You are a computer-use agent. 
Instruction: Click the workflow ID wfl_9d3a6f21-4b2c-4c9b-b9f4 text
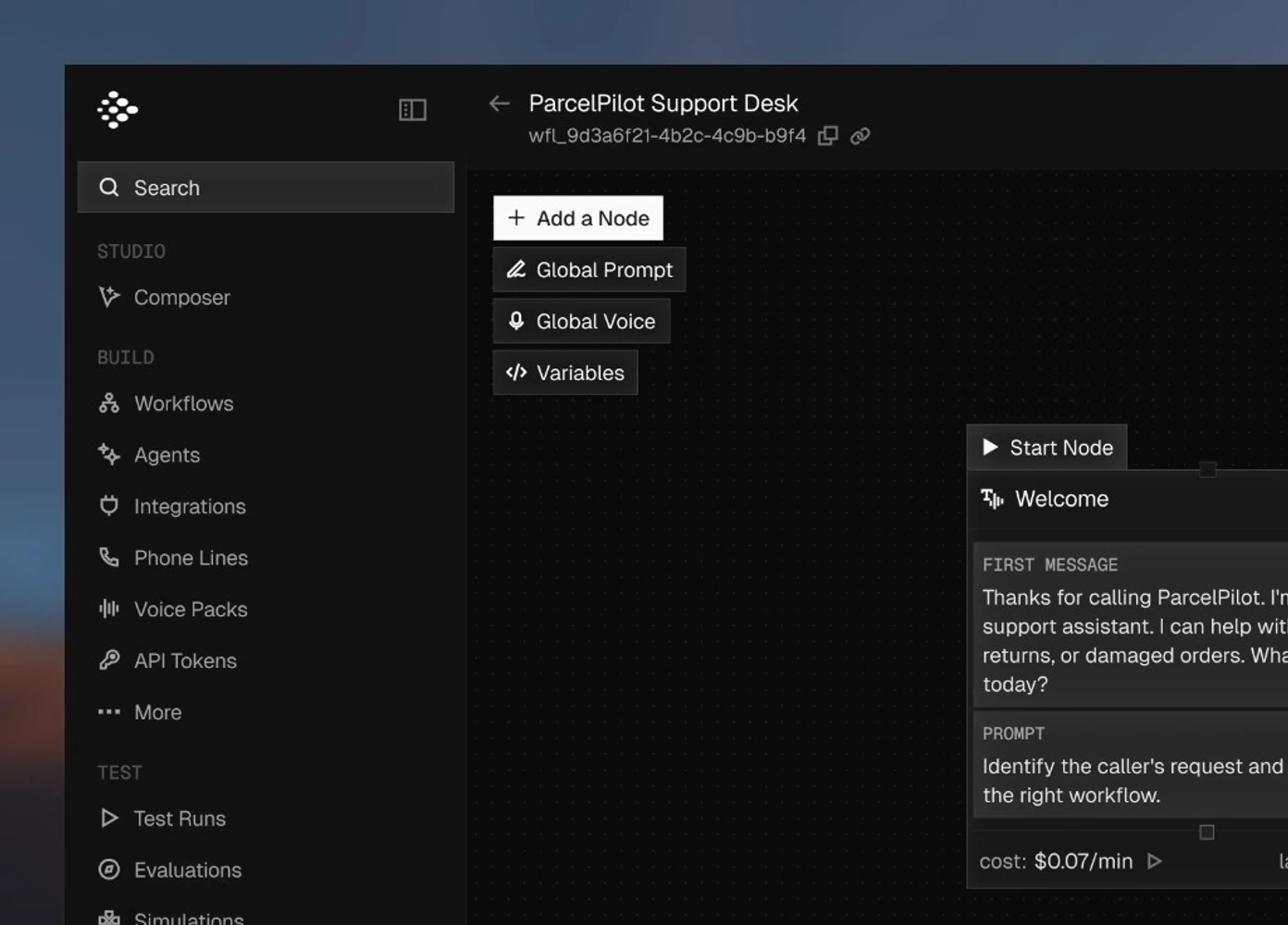667,136
